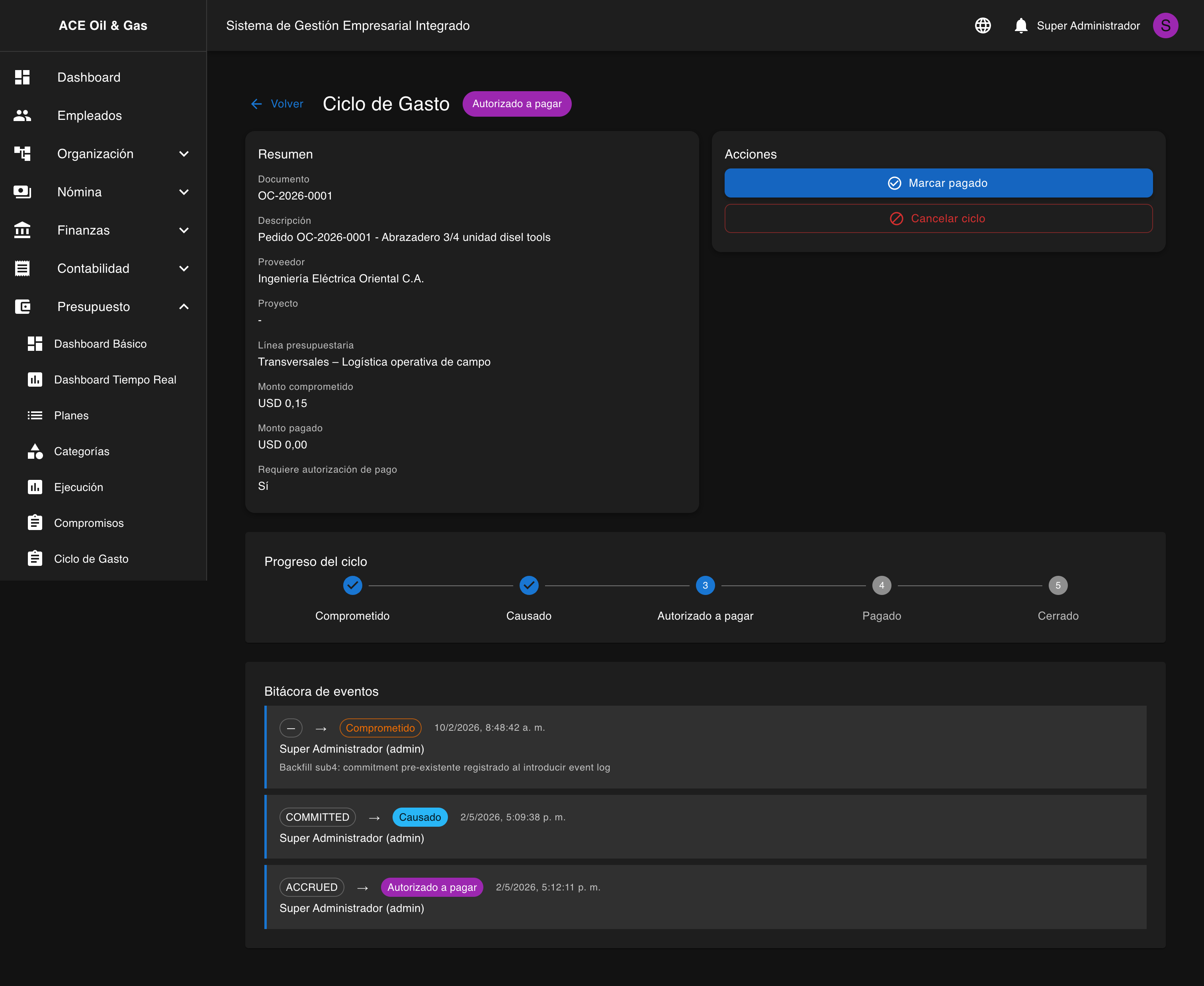Click the Categorías shapes icon
1204x986 pixels.
pyautogui.click(x=35, y=451)
